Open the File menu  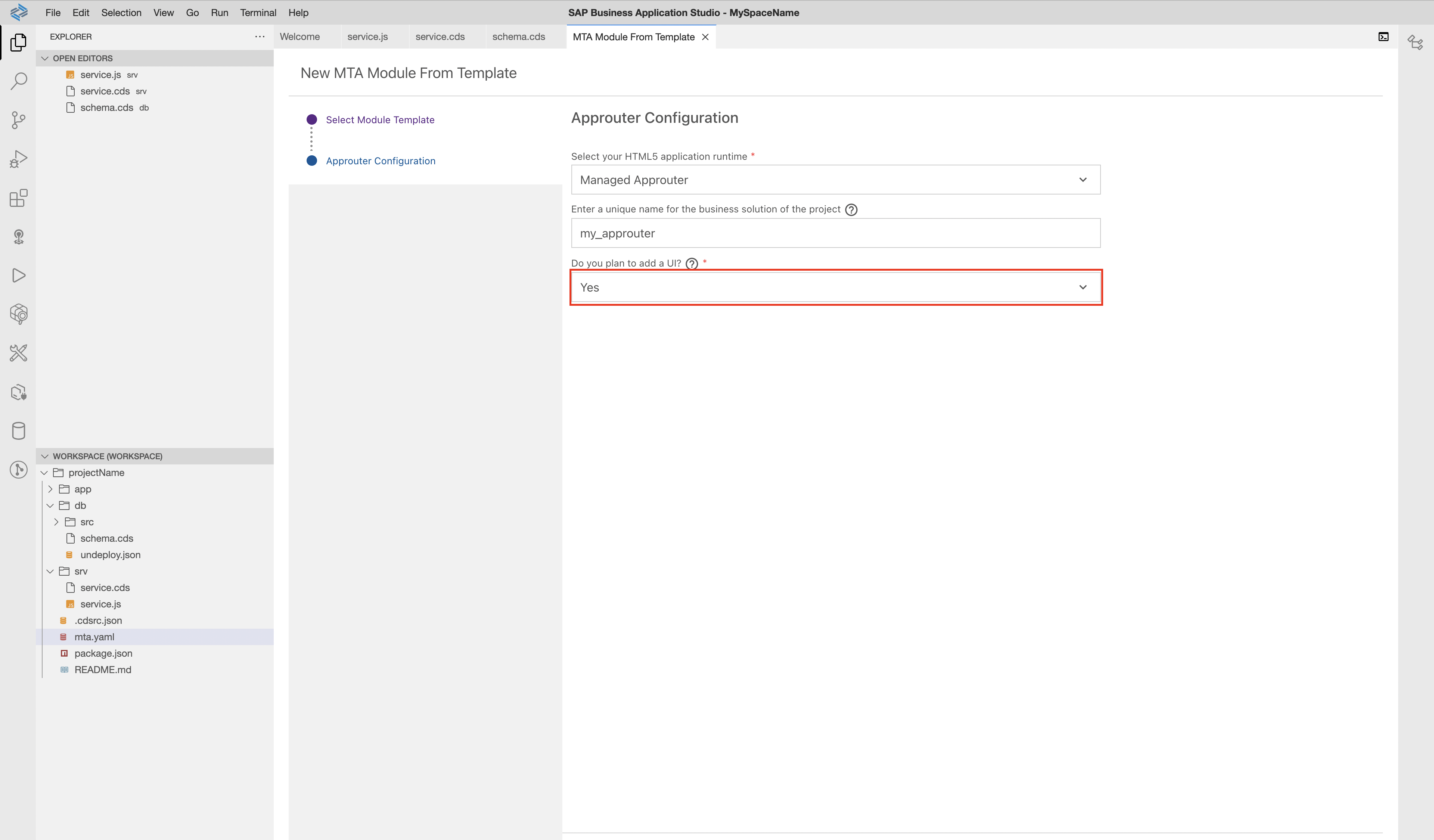coord(53,13)
